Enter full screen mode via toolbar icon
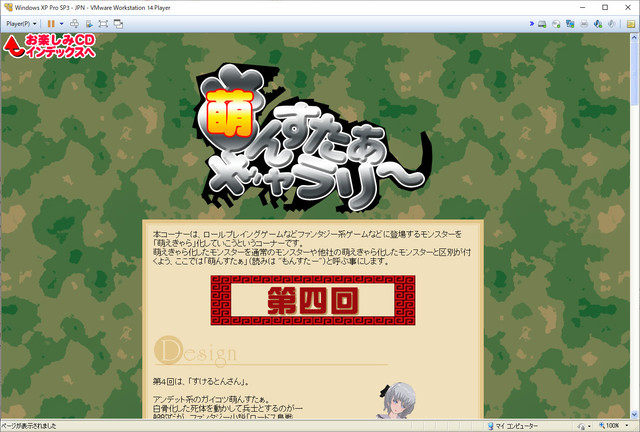The height and width of the screenshot is (432, 640). click(103, 24)
